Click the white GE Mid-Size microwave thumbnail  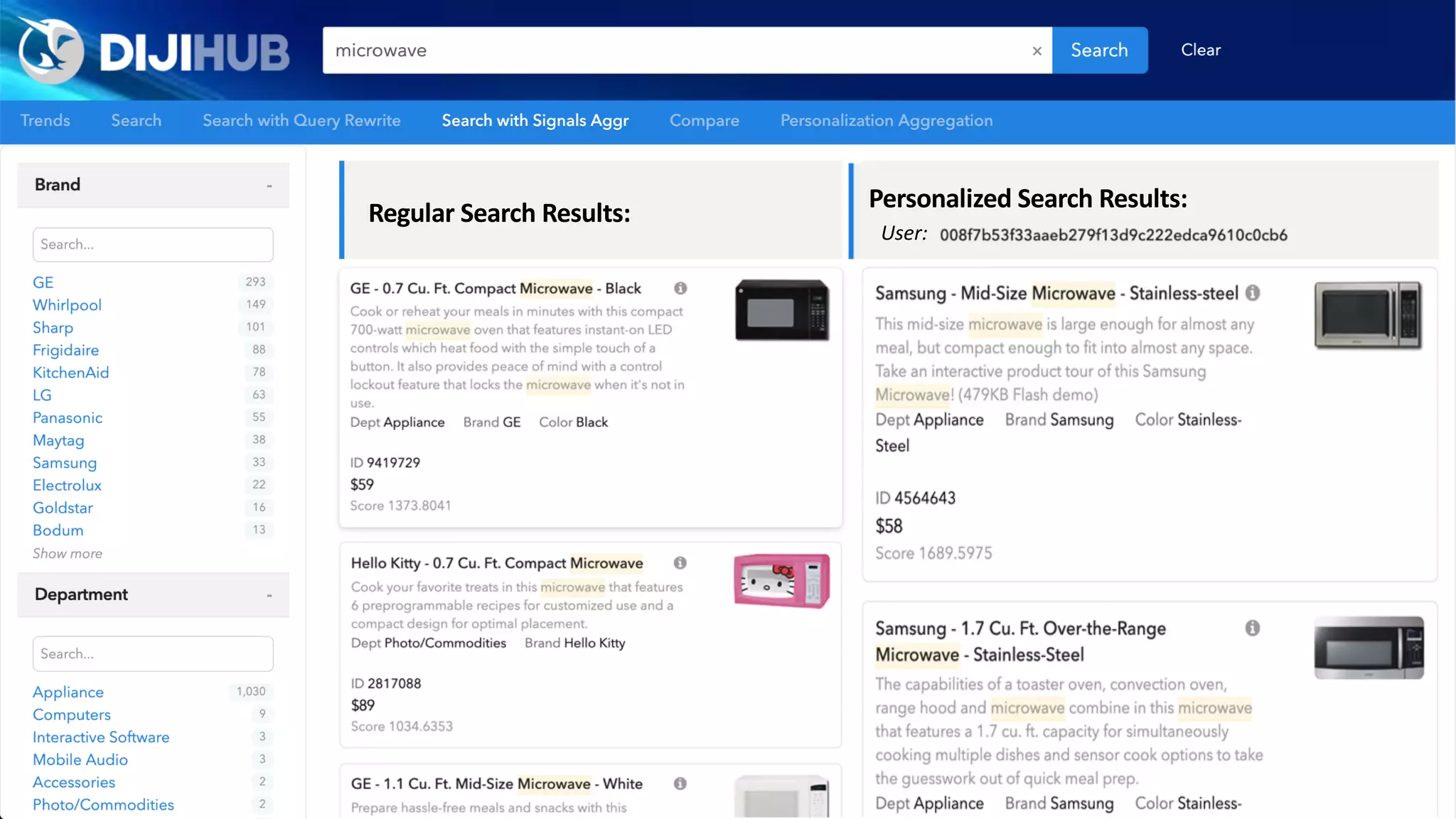coord(782,796)
